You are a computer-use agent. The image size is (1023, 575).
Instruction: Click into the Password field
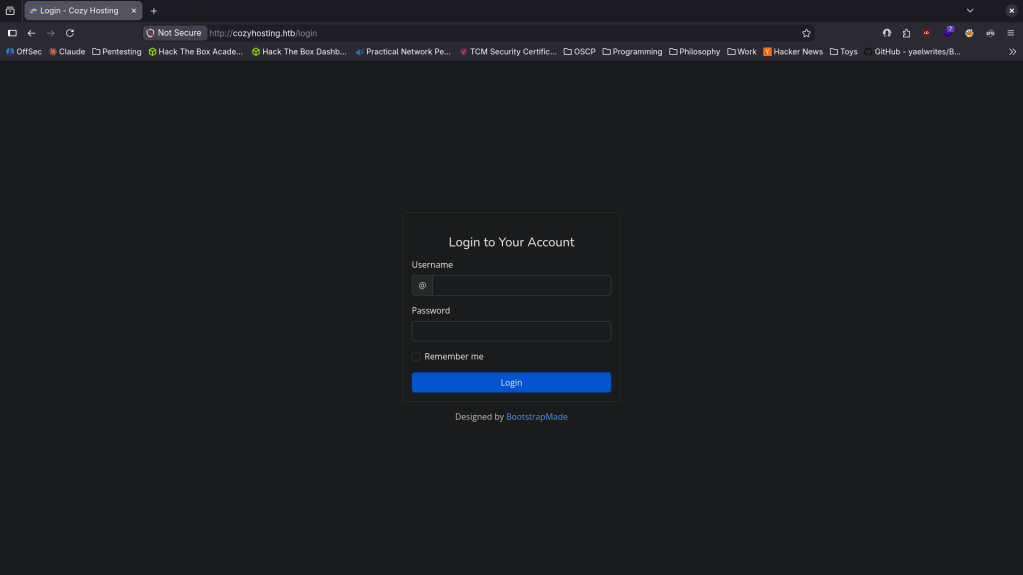tap(511, 332)
